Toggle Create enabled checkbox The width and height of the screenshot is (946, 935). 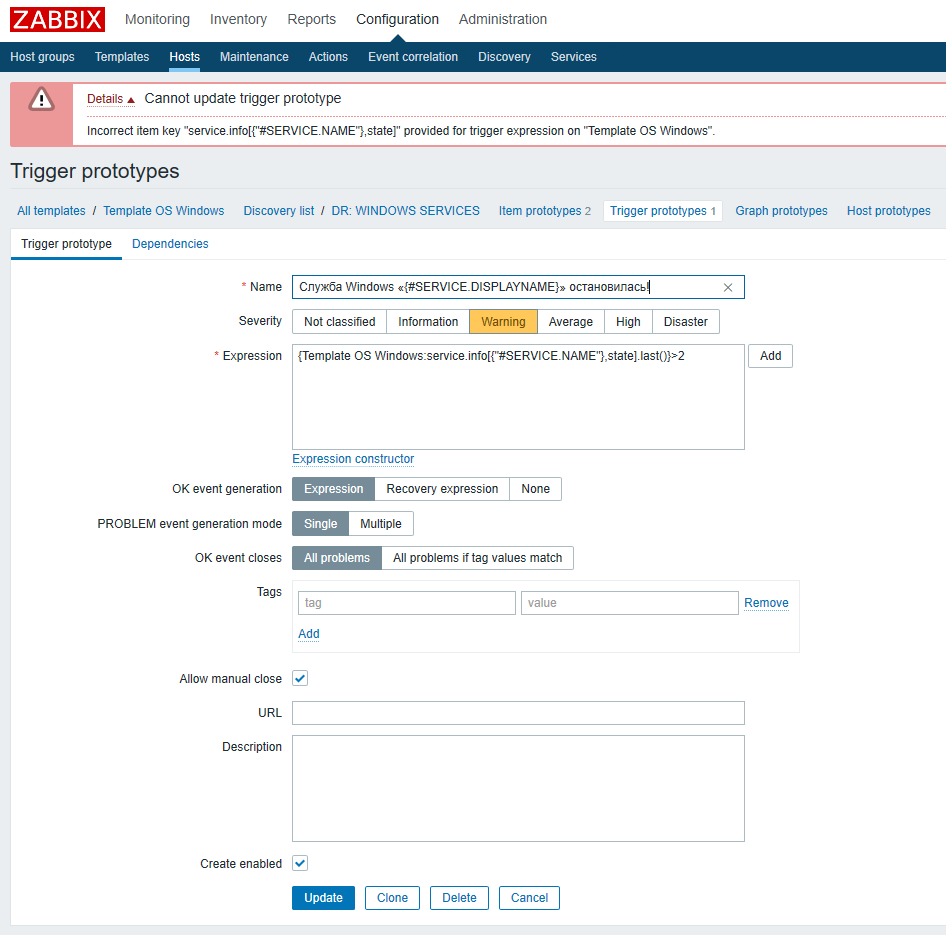pyautogui.click(x=300, y=863)
